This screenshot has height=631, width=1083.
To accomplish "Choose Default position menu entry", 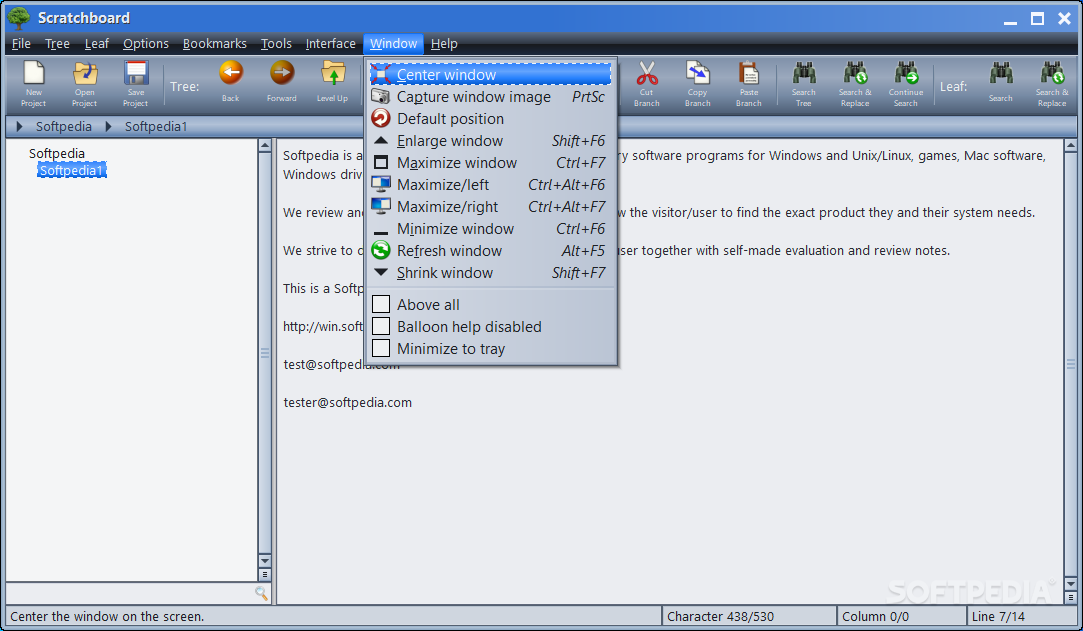I will pos(490,119).
